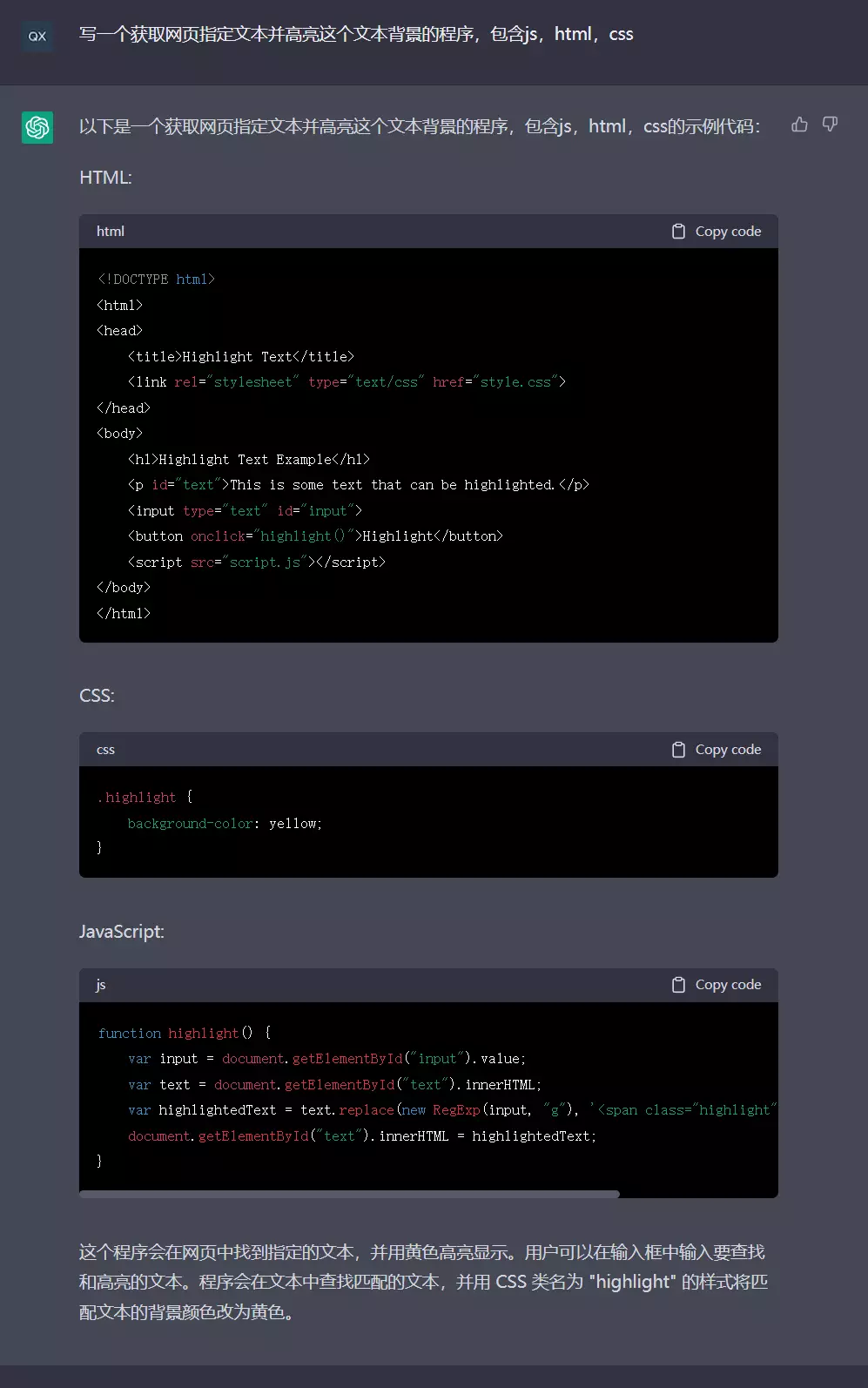The height and width of the screenshot is (1388, 868).
Task: Click the button onclick highlight() code line
Action: [x=315, y=536]
